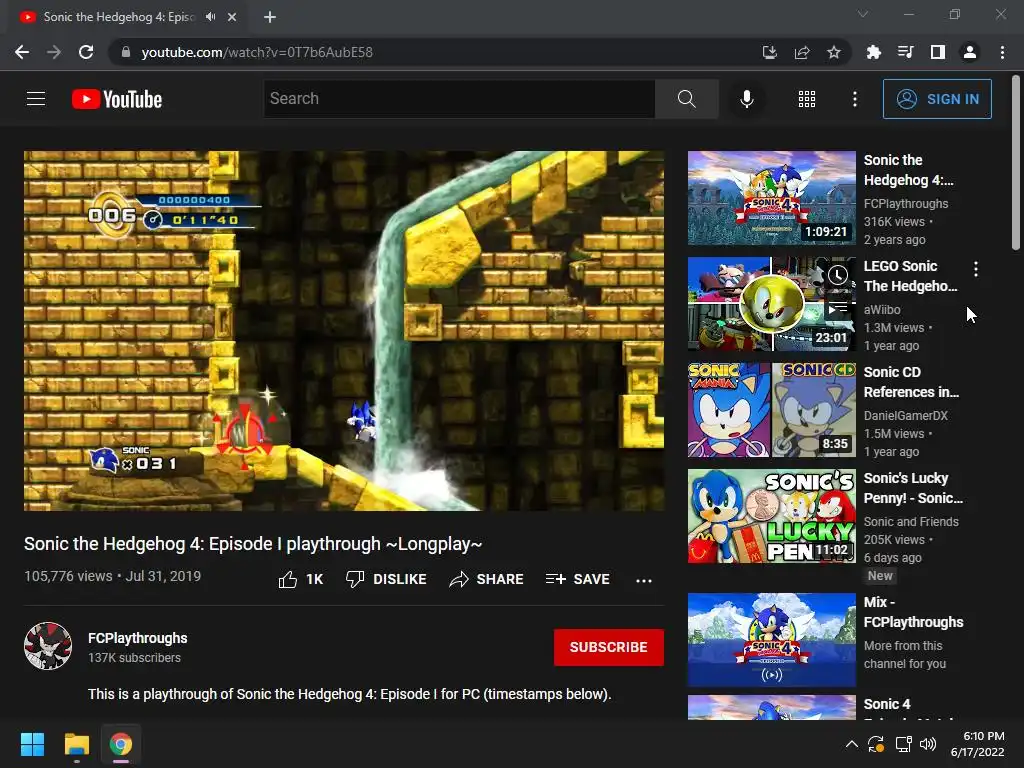Open YouTube settings three-dot menu
Image resolution: width=1024 pixels, height=768 pixels.
point(854,99)
